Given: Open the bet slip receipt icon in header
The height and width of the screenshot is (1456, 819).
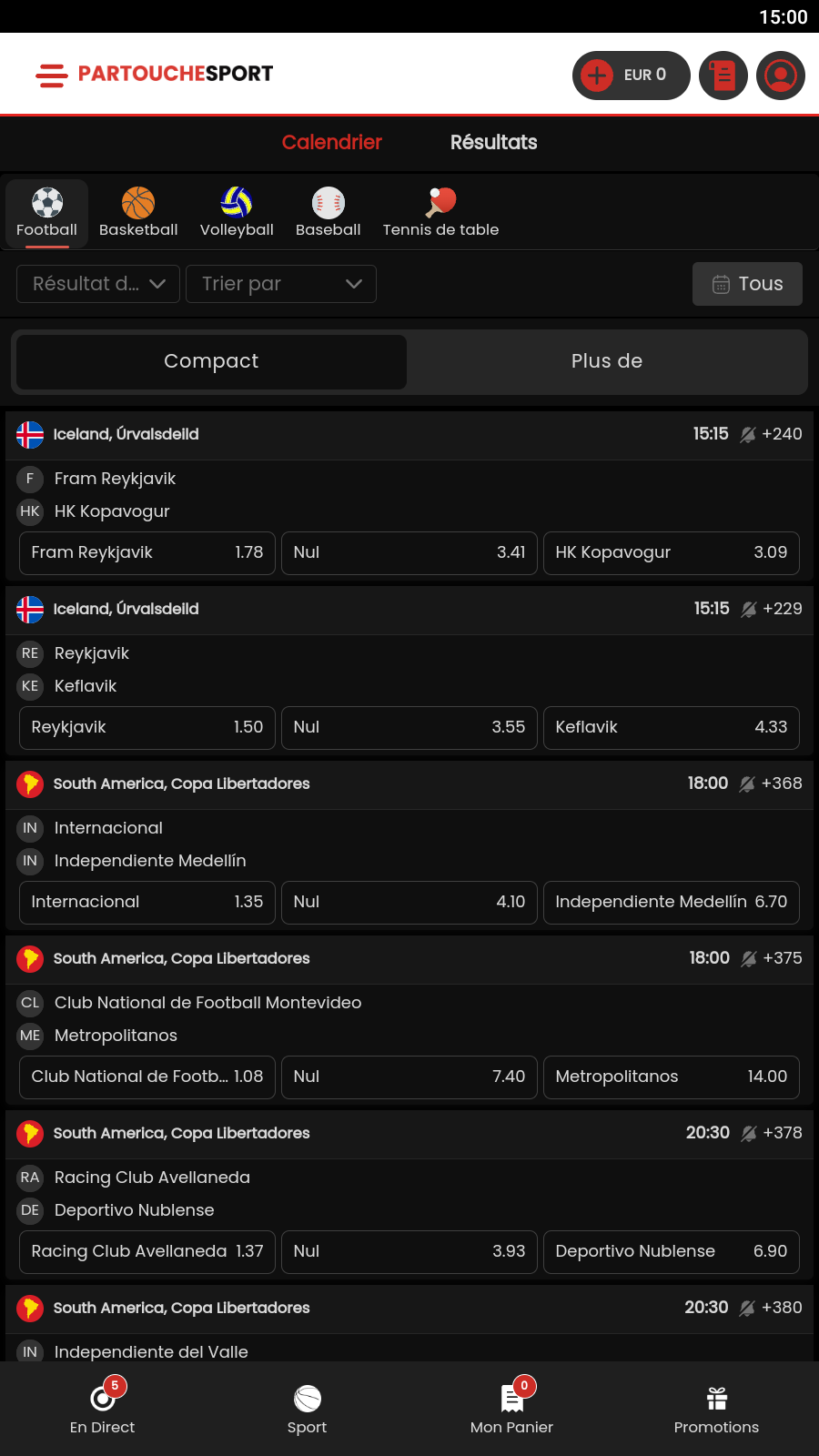Looking at the screenshot, I should 723,75.
